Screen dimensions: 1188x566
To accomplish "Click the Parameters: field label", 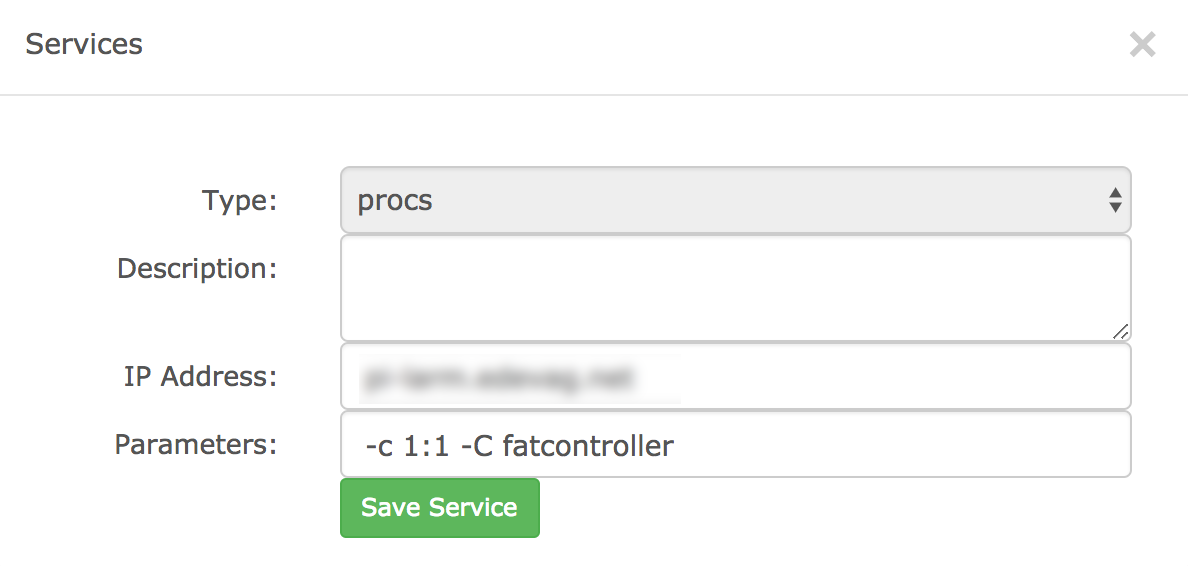I will click(x=195, y=444).
